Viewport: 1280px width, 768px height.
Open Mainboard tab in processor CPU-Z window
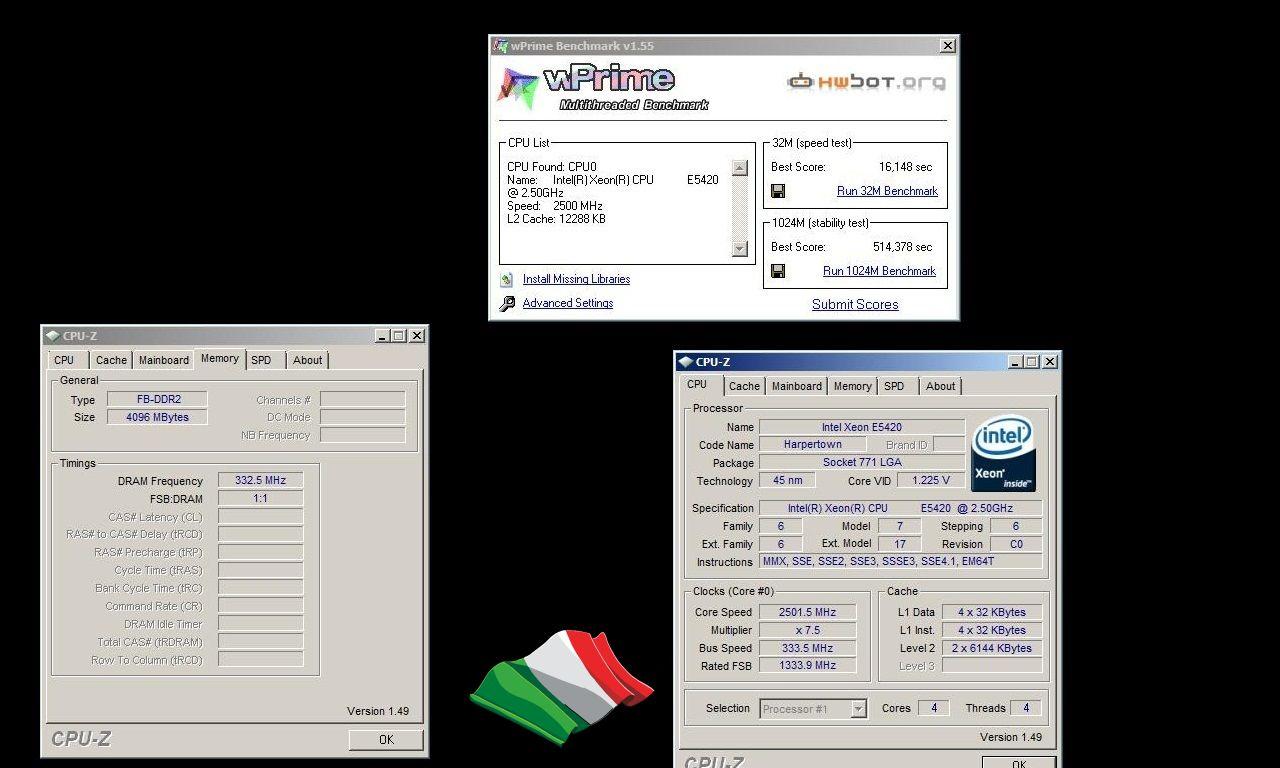pos(796,386)
